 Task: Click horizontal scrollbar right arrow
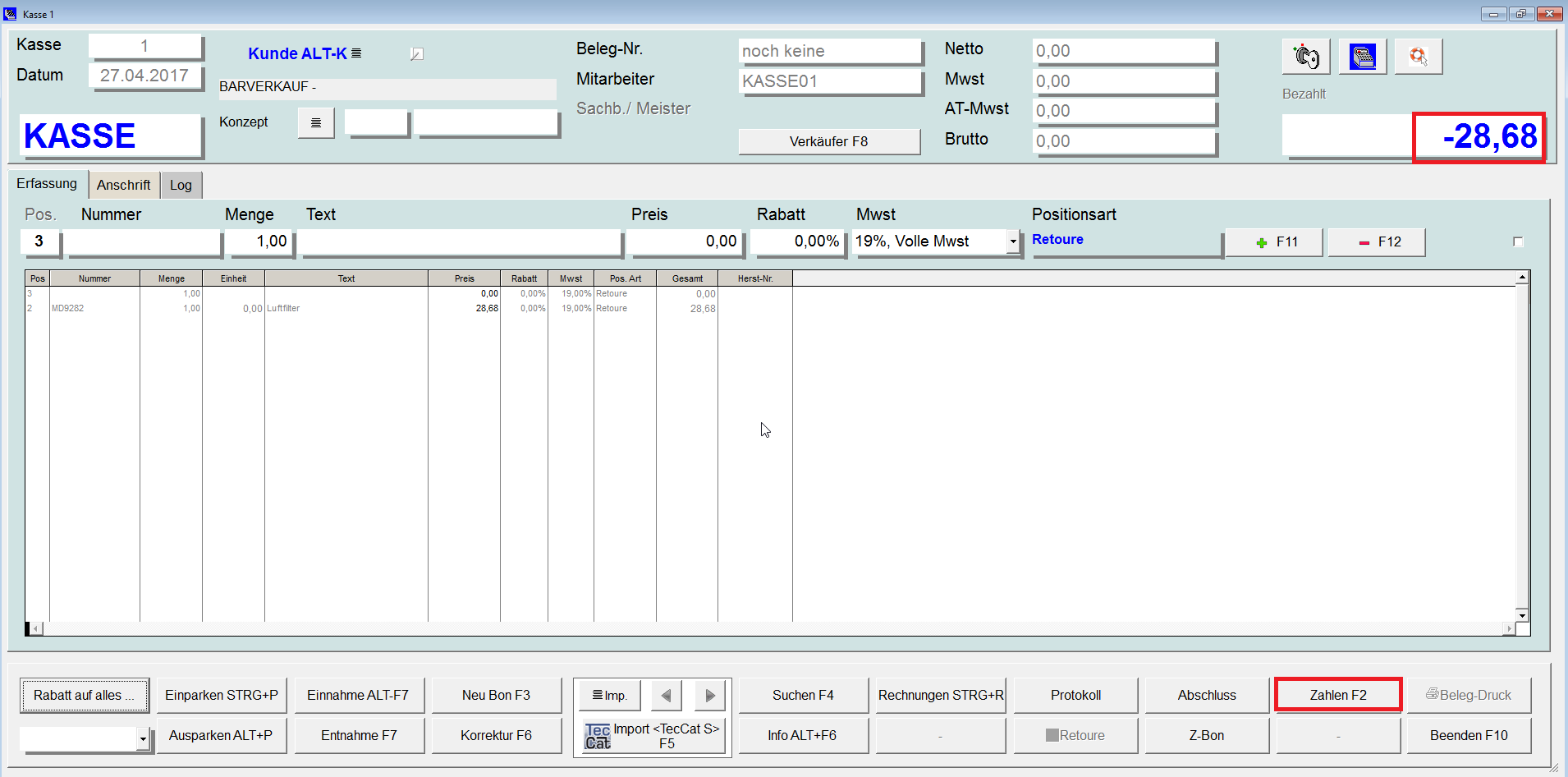(x=1509, y=629)
